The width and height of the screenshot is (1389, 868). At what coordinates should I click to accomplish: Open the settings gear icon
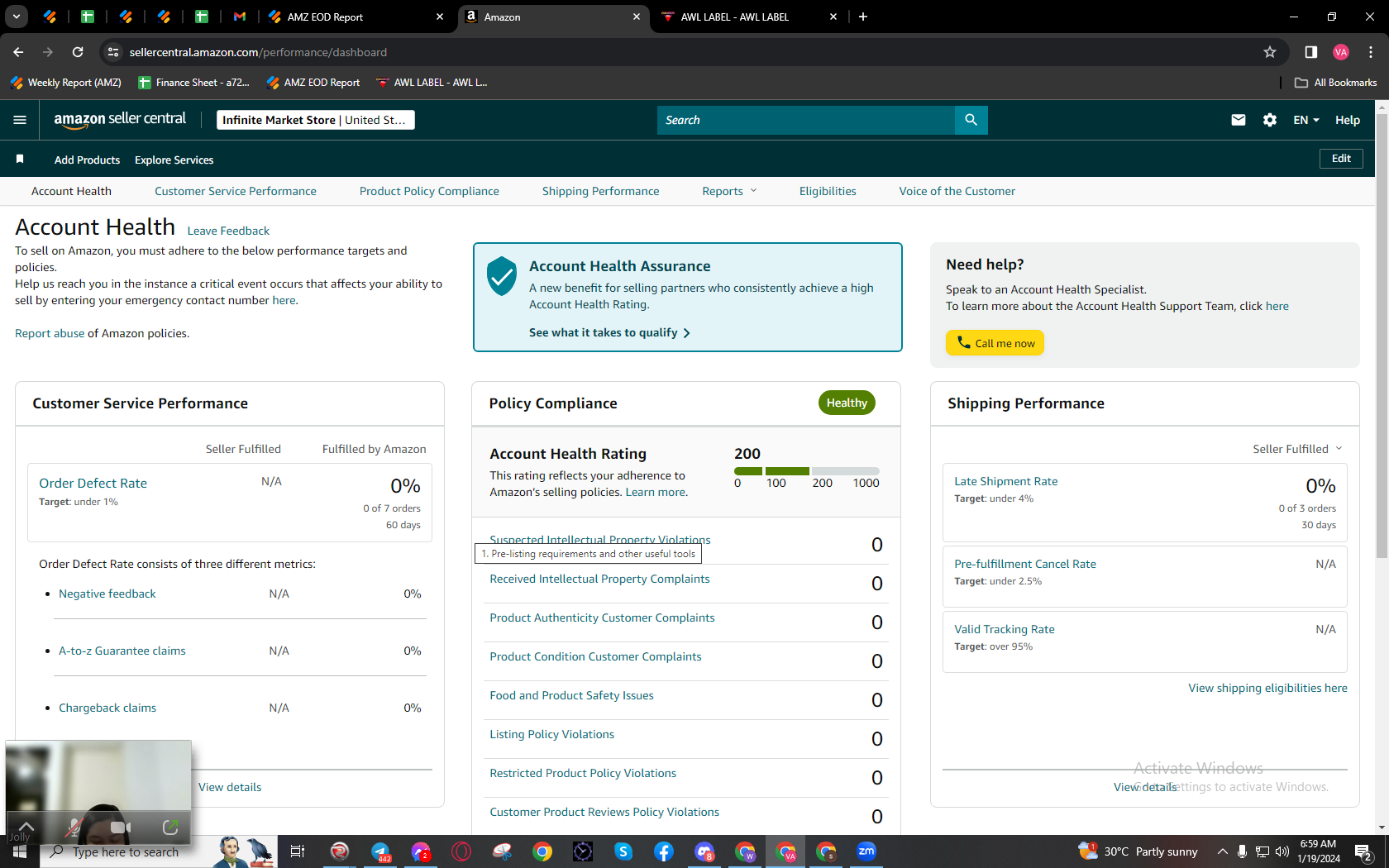1270,120
